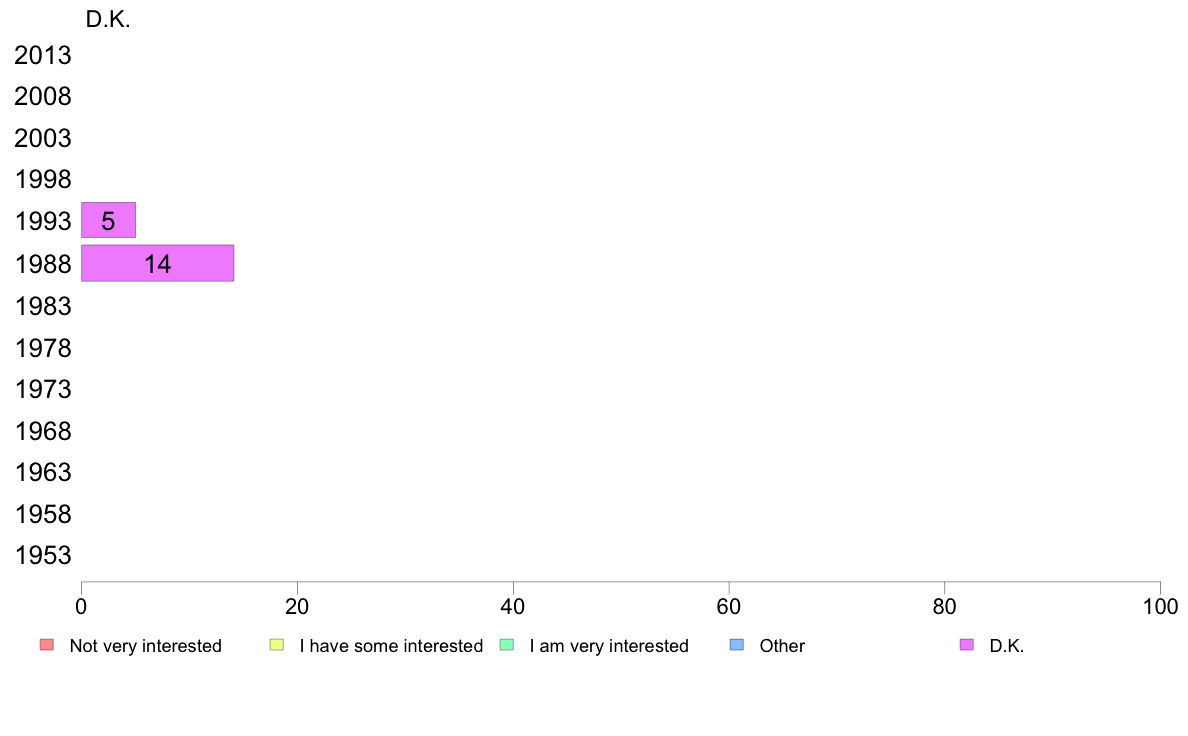Click the Other legend text
The image size is (1188, 736).
click(x=782, y=646)
